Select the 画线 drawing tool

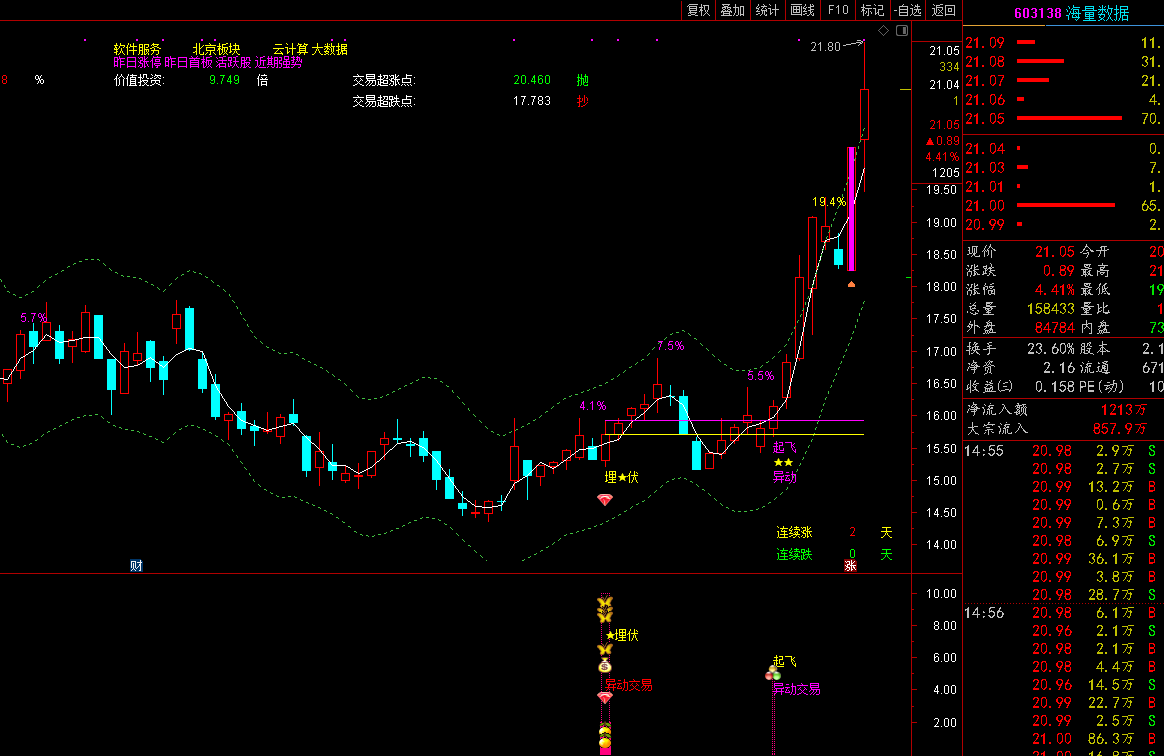coord(802,10)
